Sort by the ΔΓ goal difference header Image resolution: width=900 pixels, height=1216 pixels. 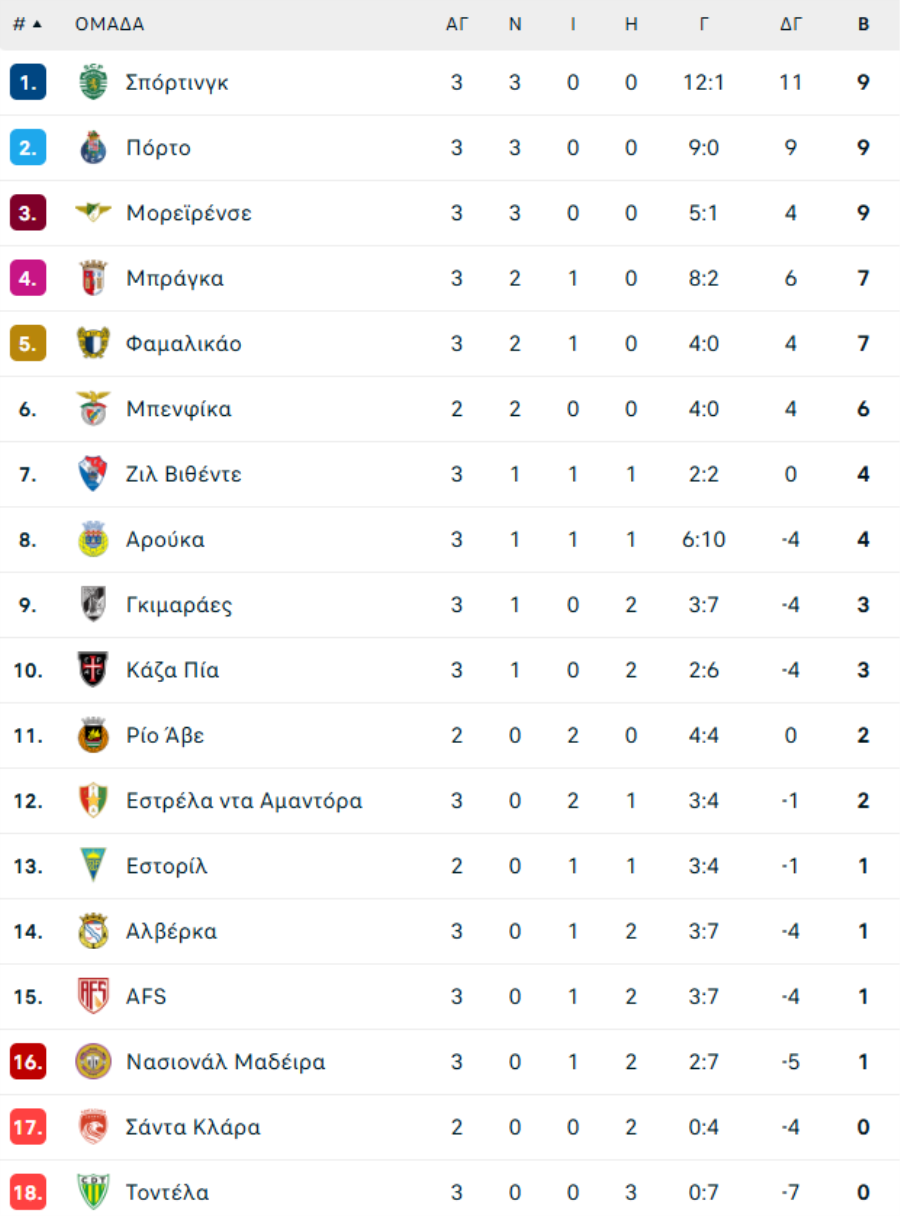791,24
